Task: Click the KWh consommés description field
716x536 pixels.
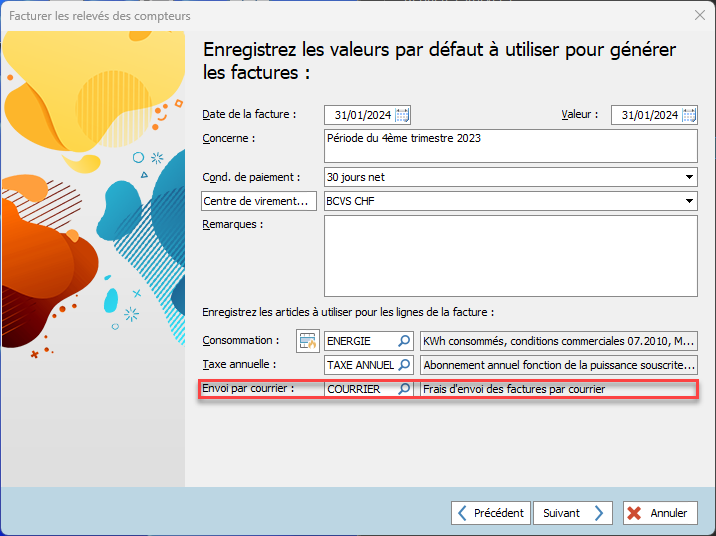Action: click(558, 341)
